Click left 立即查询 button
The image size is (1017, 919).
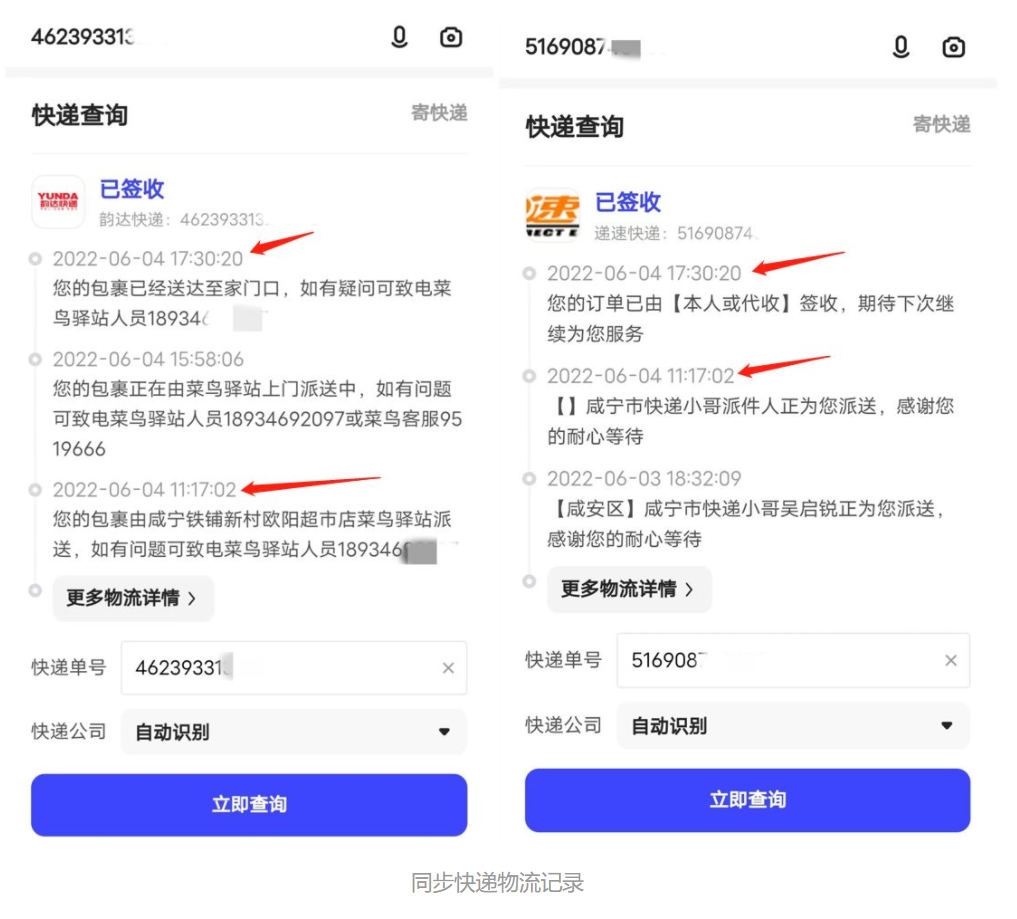249,805
